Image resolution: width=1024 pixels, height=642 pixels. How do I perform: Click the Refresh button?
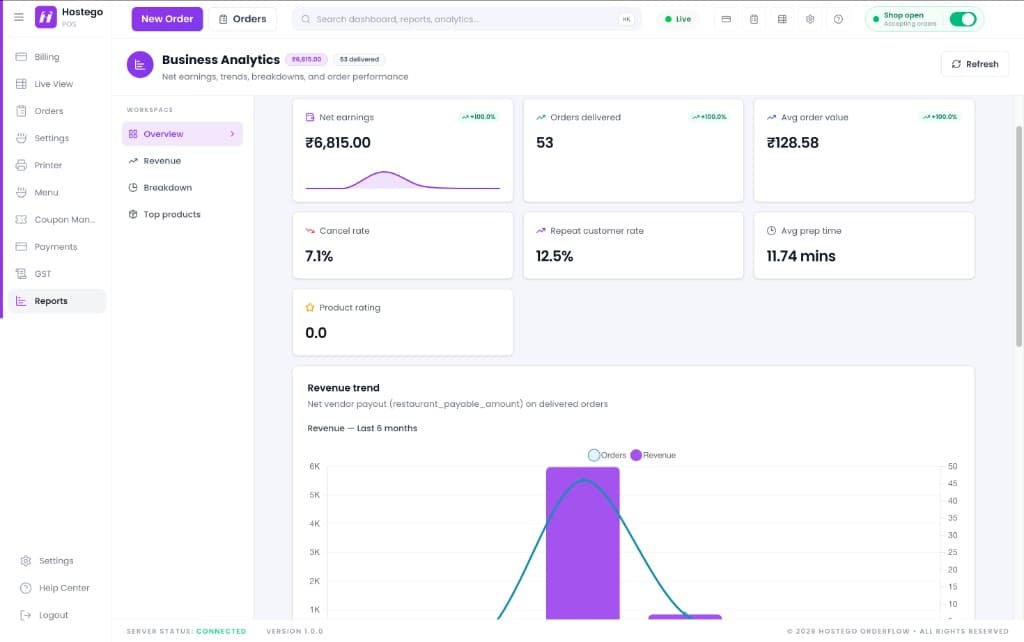coord(974,64)
